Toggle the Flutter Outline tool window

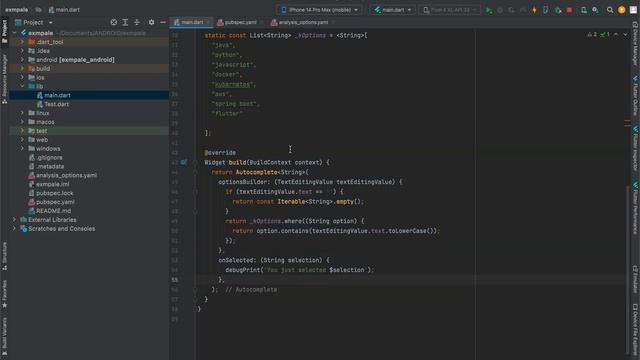[x=635, y=95]
